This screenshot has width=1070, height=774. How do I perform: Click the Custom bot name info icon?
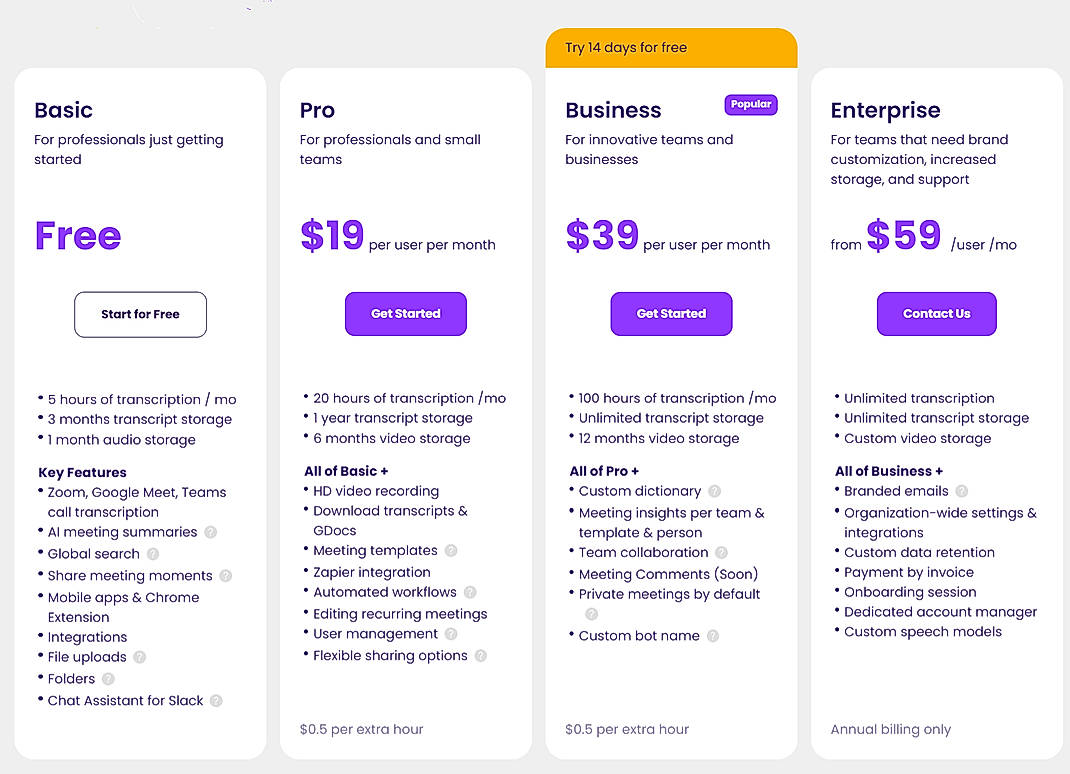713,635
